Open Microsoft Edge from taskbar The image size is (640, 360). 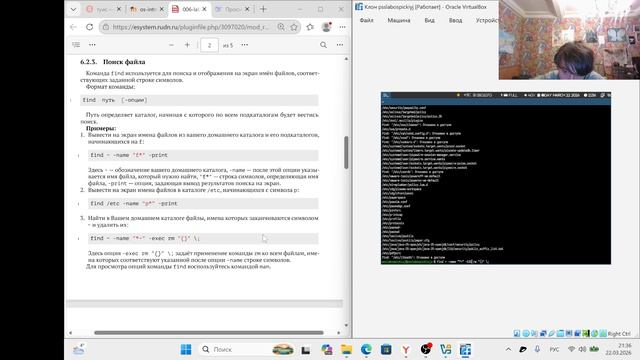click(366, 349)
